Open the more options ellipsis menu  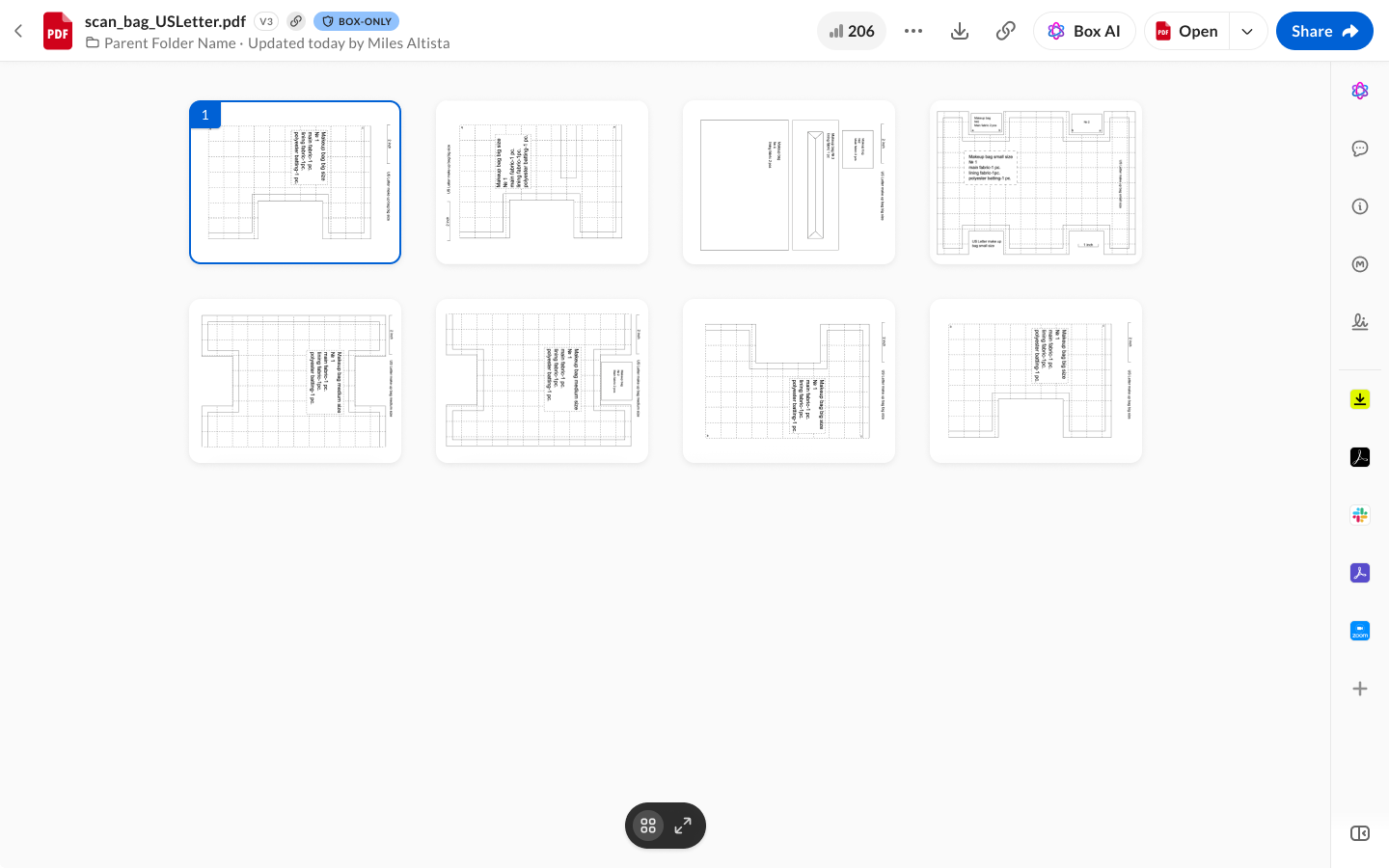pos(913,31)
